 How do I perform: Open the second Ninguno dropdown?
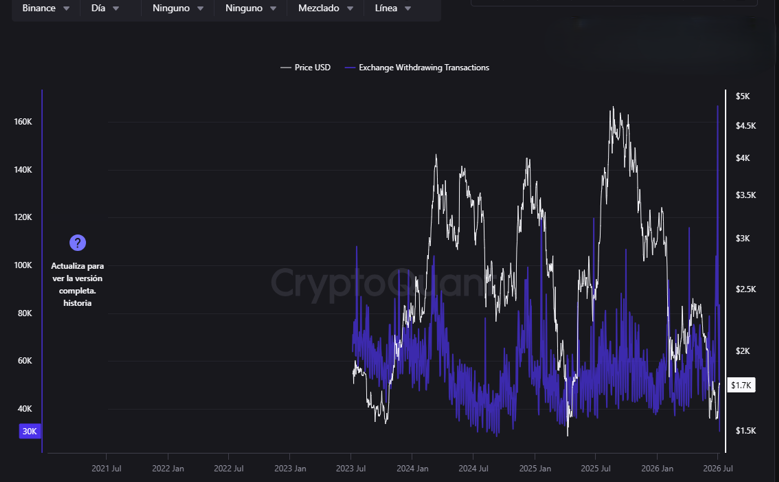point(250,8)
